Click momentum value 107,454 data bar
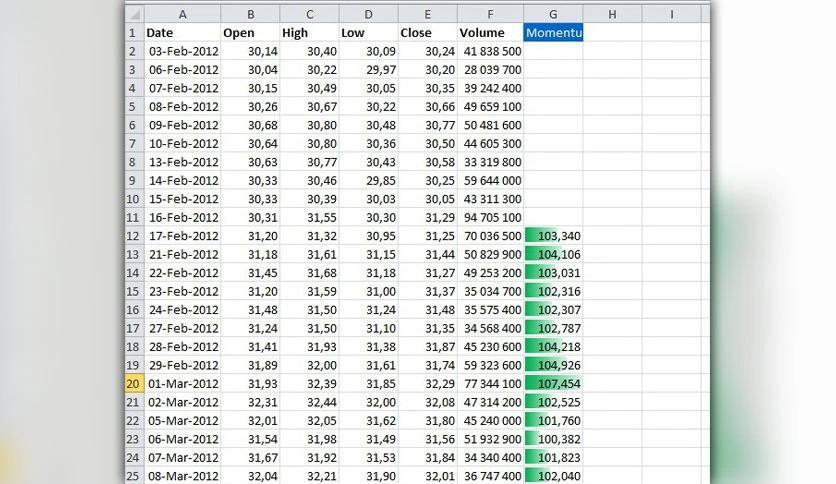 553,384
